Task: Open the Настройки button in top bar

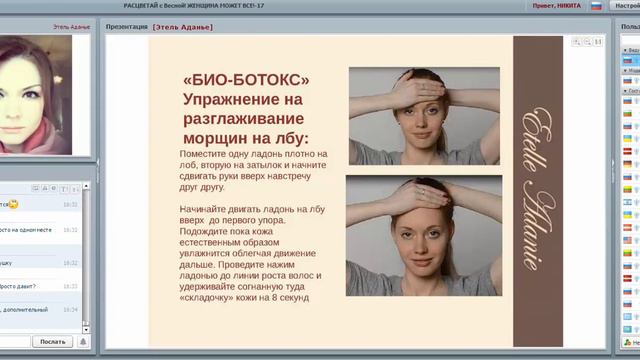Action: click(x=625, y=6)
